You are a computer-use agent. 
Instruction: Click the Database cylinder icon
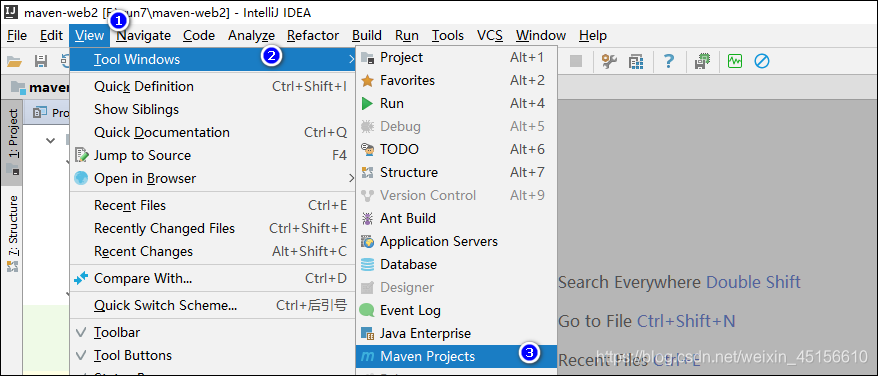[367, 264]
